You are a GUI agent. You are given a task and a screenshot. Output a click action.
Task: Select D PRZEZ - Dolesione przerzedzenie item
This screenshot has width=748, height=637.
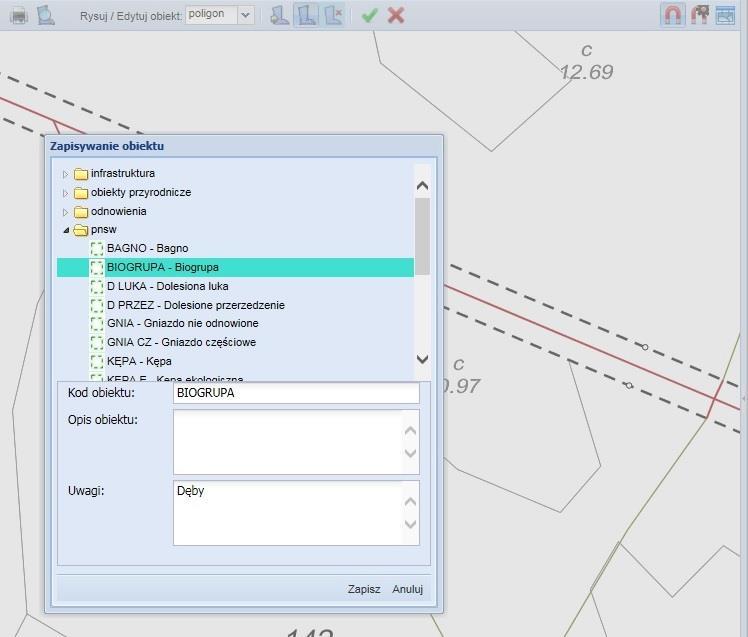235,305
